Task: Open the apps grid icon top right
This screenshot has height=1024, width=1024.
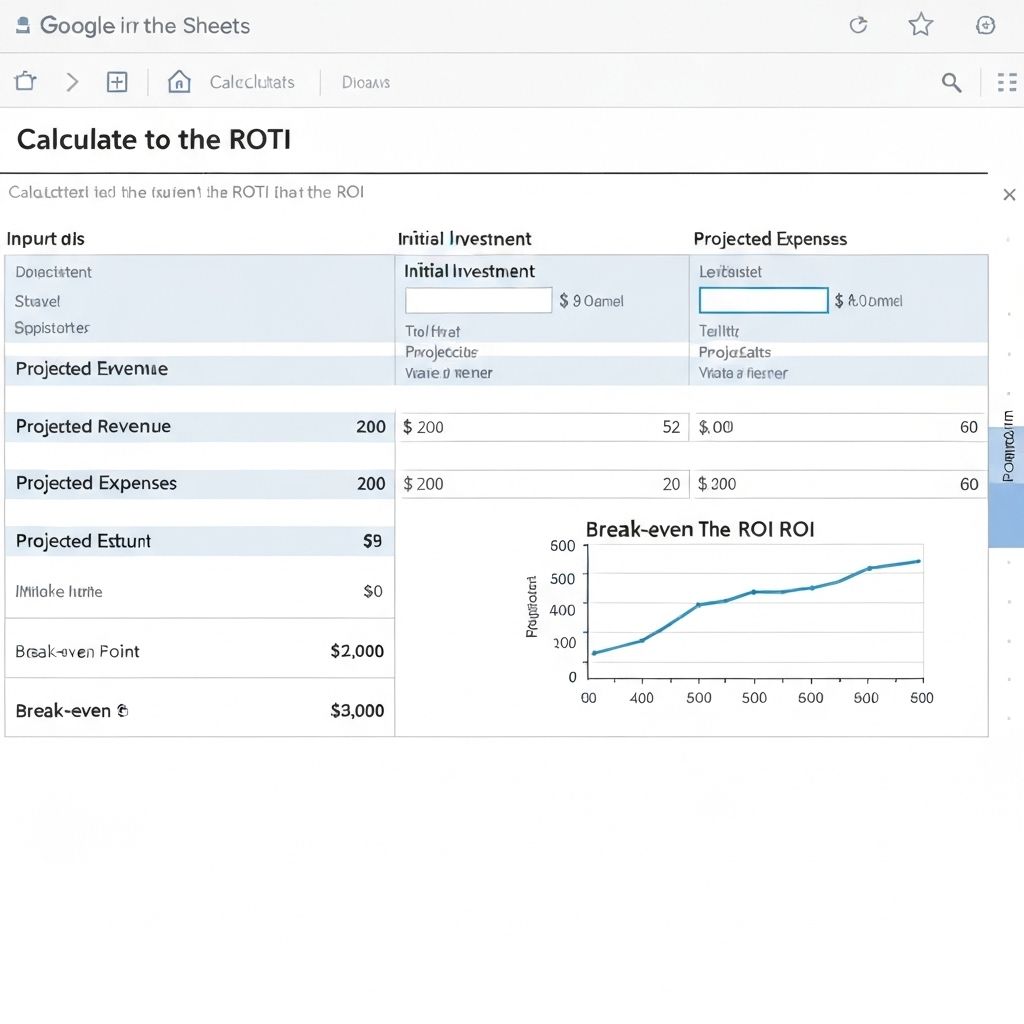Action: (x=1007, y=82)
